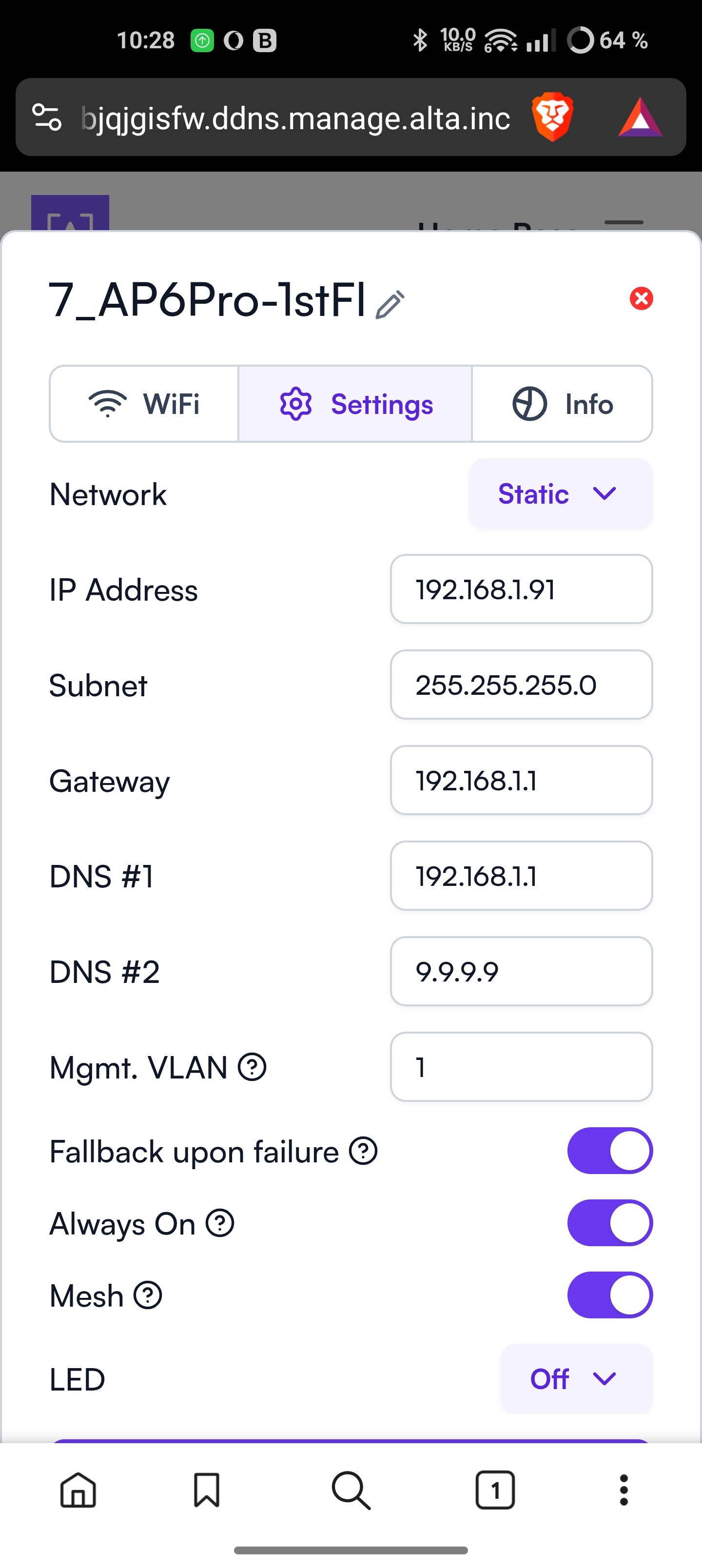Disable Fallback upon failure toggle
This screenshot has width=702, height=1568.
[610, 1151]
